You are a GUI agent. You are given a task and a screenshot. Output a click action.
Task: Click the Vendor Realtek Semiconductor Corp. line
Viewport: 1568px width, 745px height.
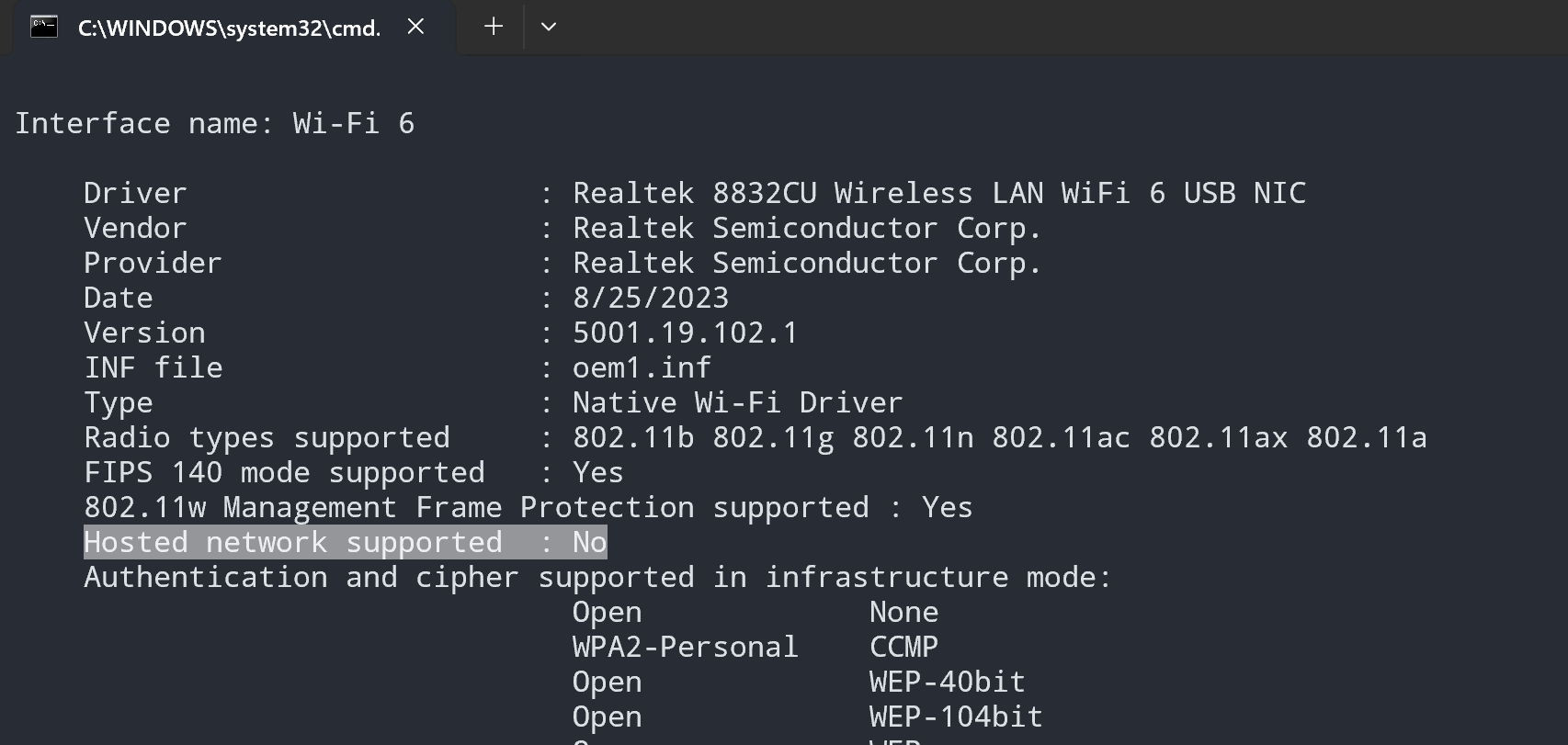(562, 229)
